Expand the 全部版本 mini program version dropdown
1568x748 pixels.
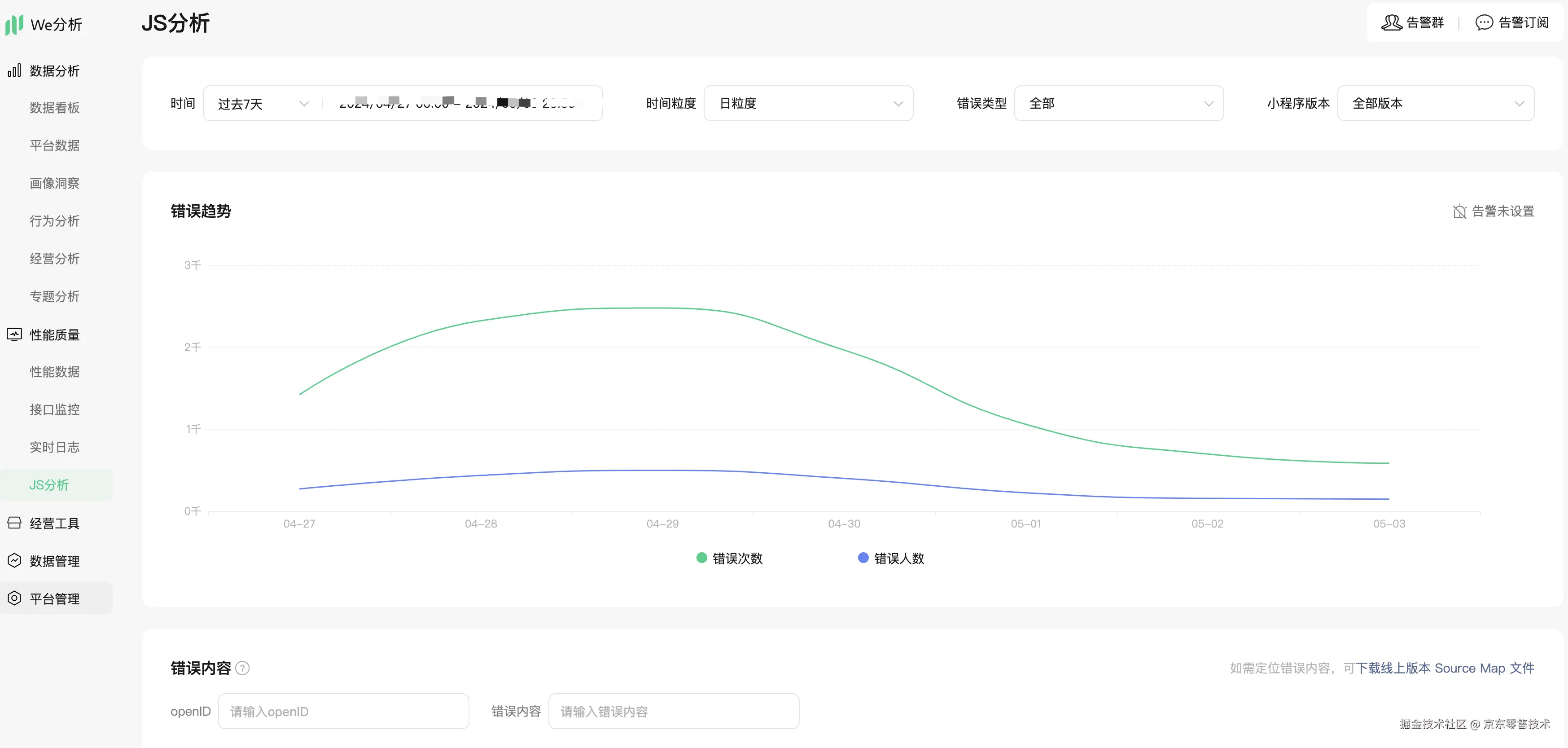(x=1435, y=104)
